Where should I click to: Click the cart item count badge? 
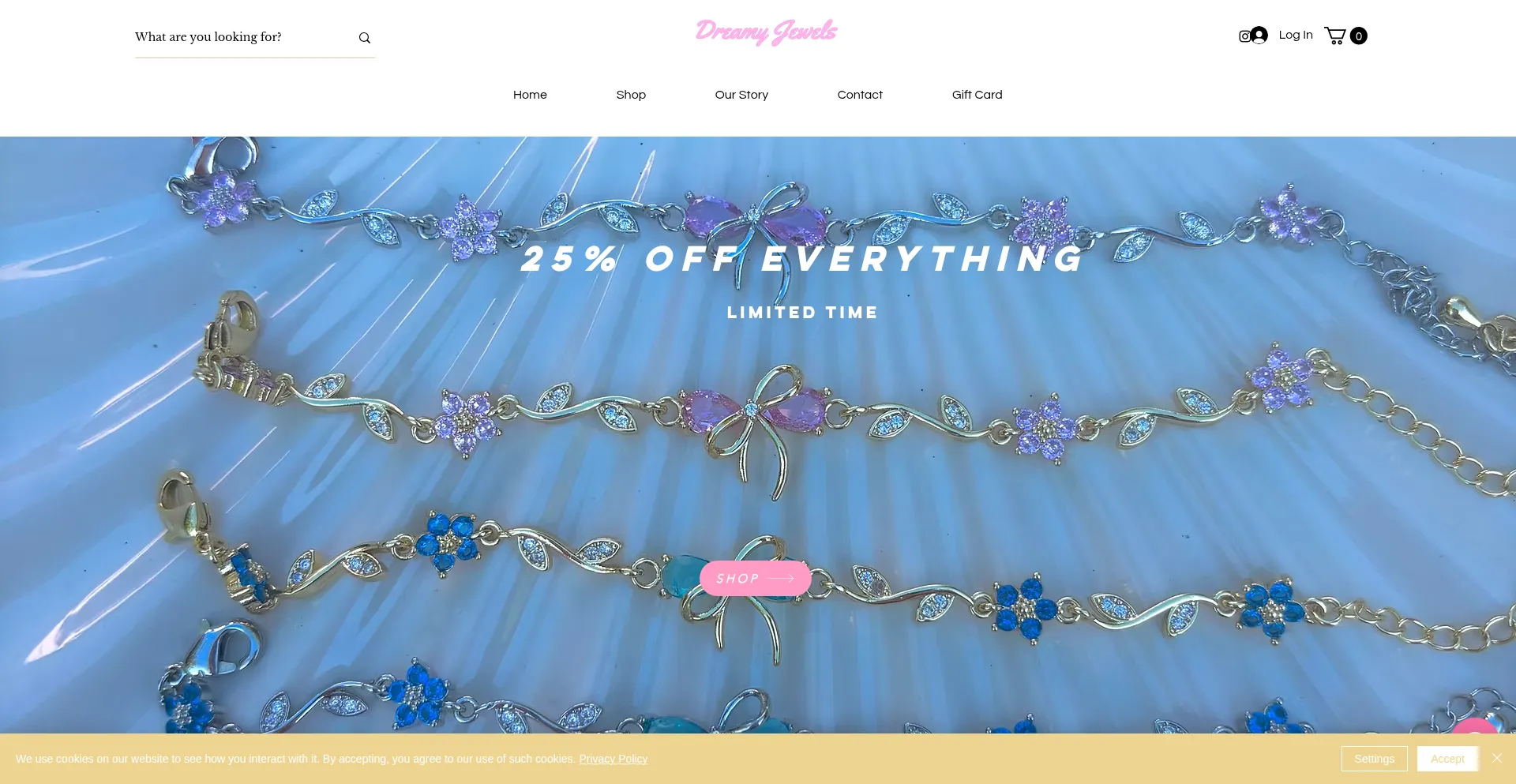pyautogui.click(x=1359, y=36)
